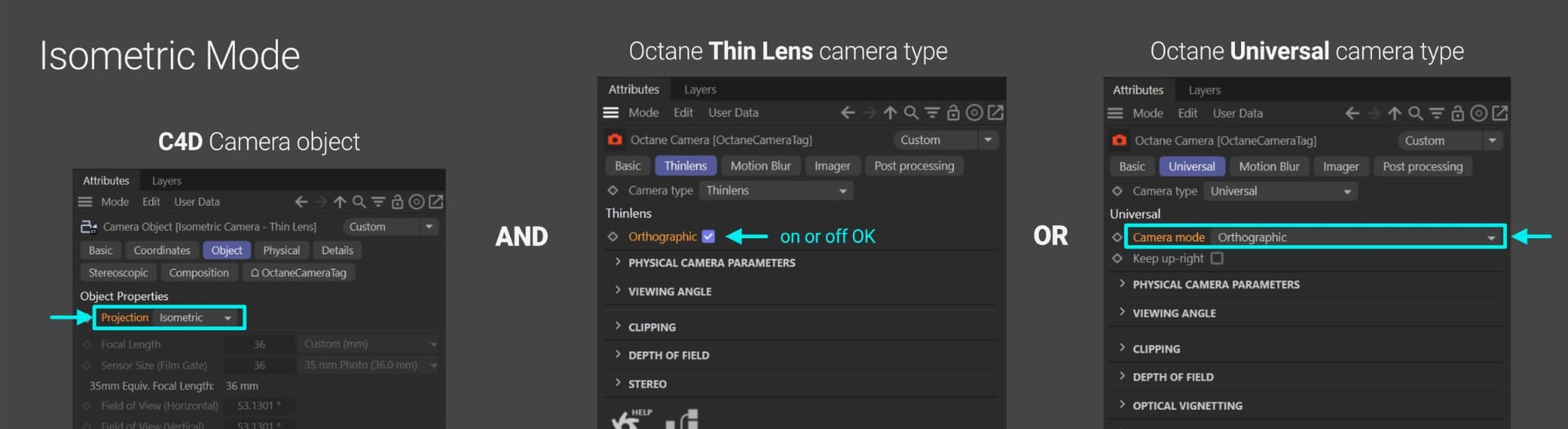Switch to Layers tab in C4D Camera panel
The image size is (1568, 429).
click(x=166, y=180)
